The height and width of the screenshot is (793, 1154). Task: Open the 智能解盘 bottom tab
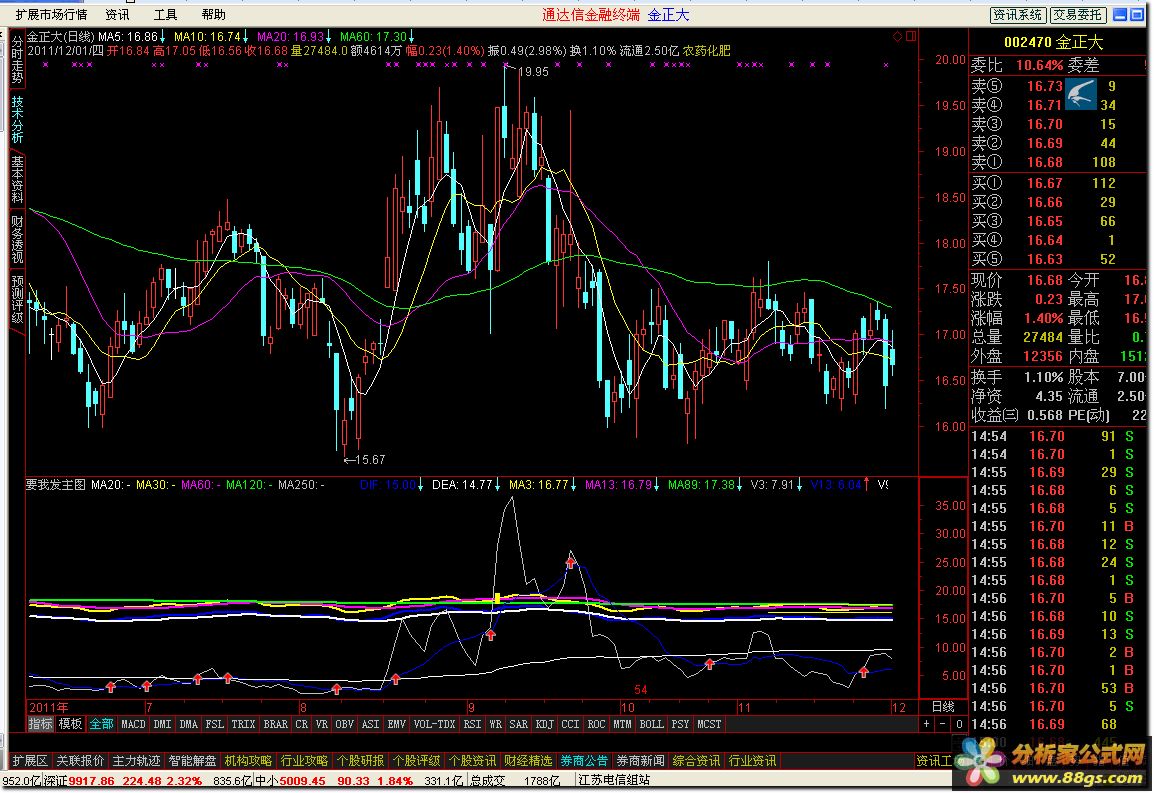click(x=192, y=761)
